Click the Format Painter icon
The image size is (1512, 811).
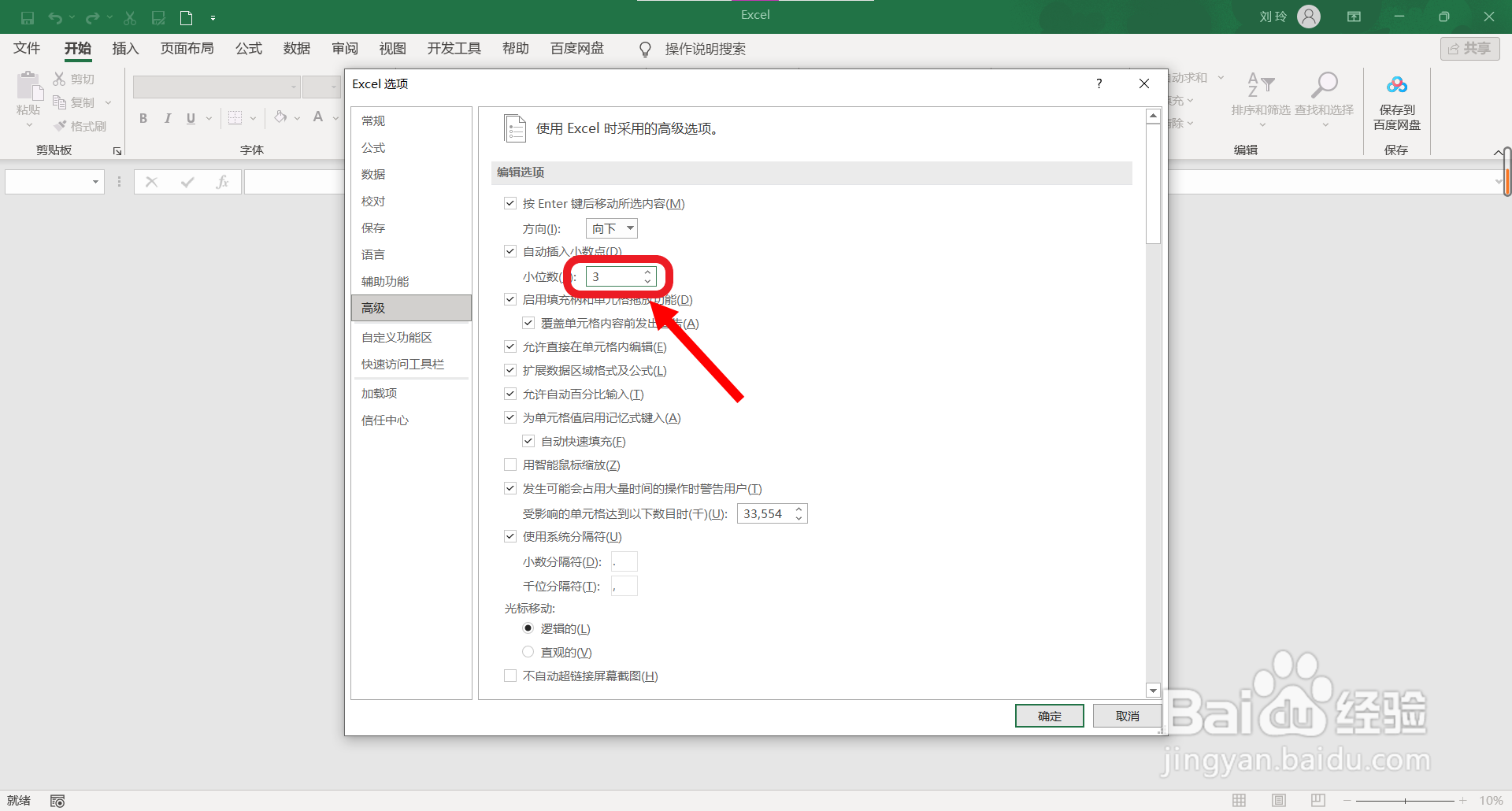point(81,125)
